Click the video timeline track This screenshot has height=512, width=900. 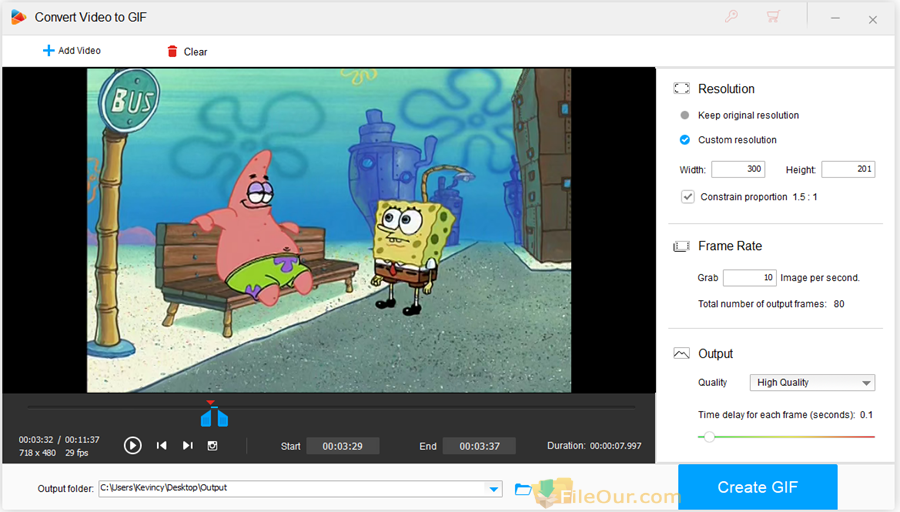tap(331, 408)
